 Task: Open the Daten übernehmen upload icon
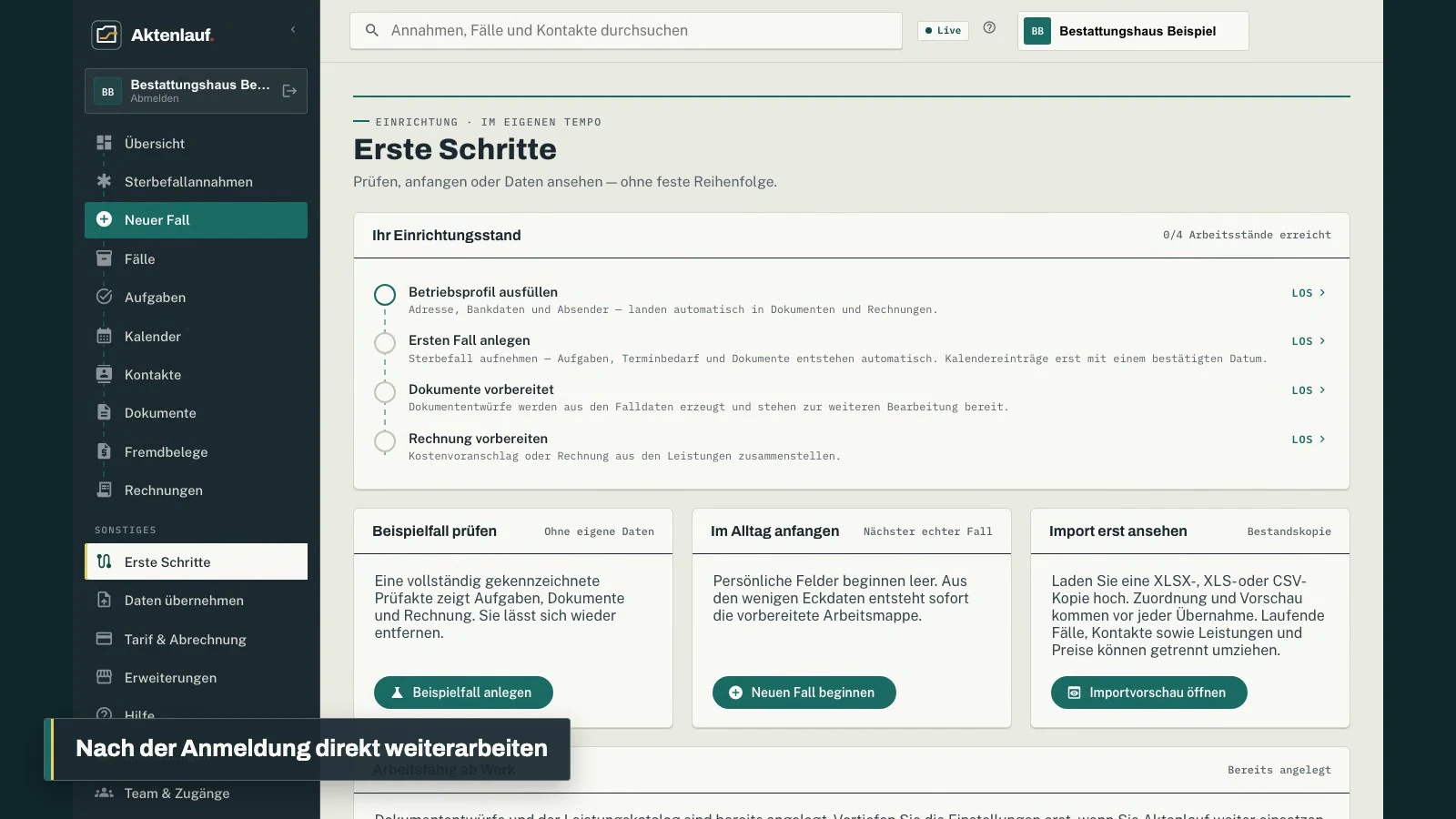(x=104, y=600)
